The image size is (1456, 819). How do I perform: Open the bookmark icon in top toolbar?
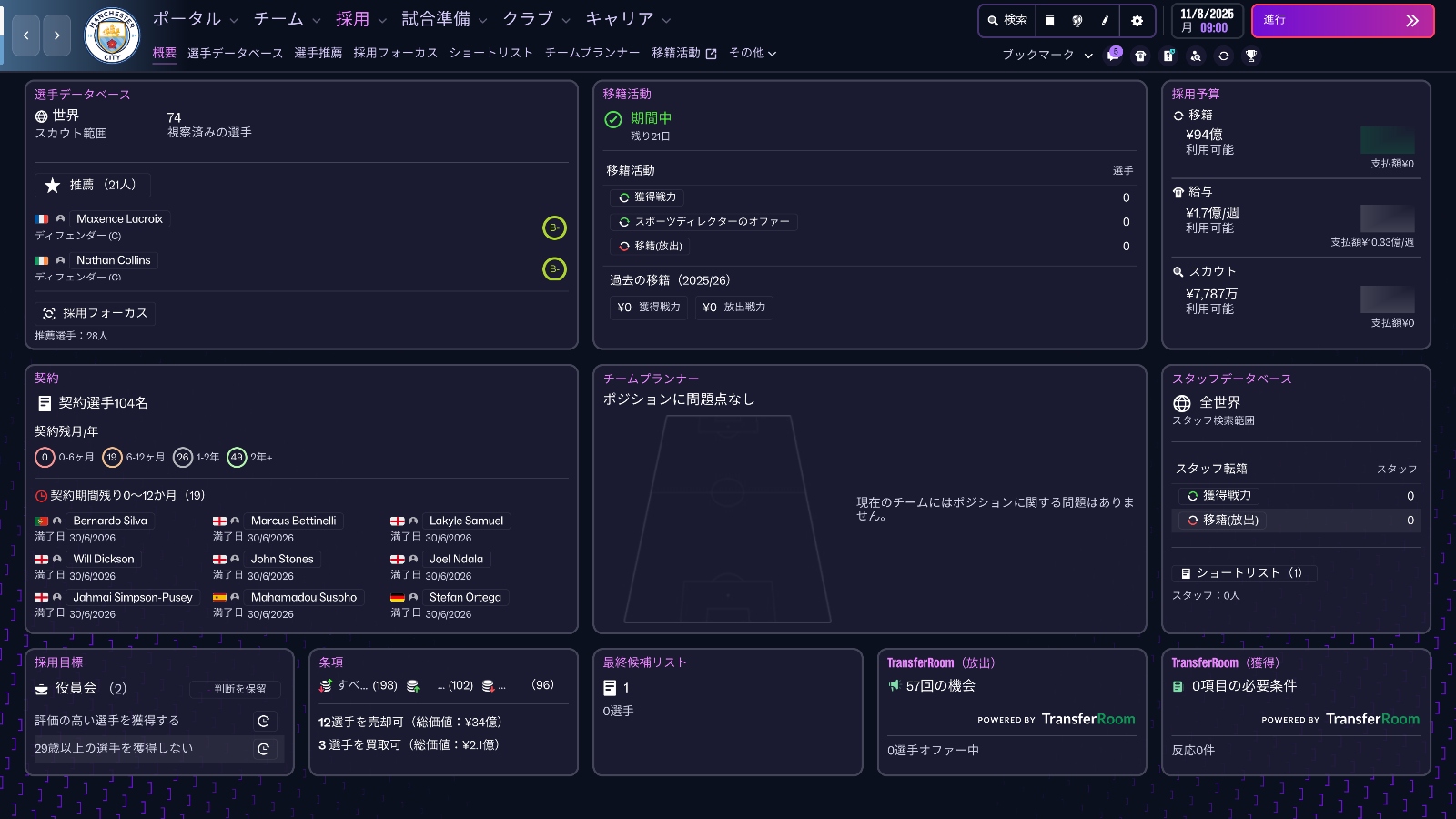pyautogui.click(x=1049, y=20)
